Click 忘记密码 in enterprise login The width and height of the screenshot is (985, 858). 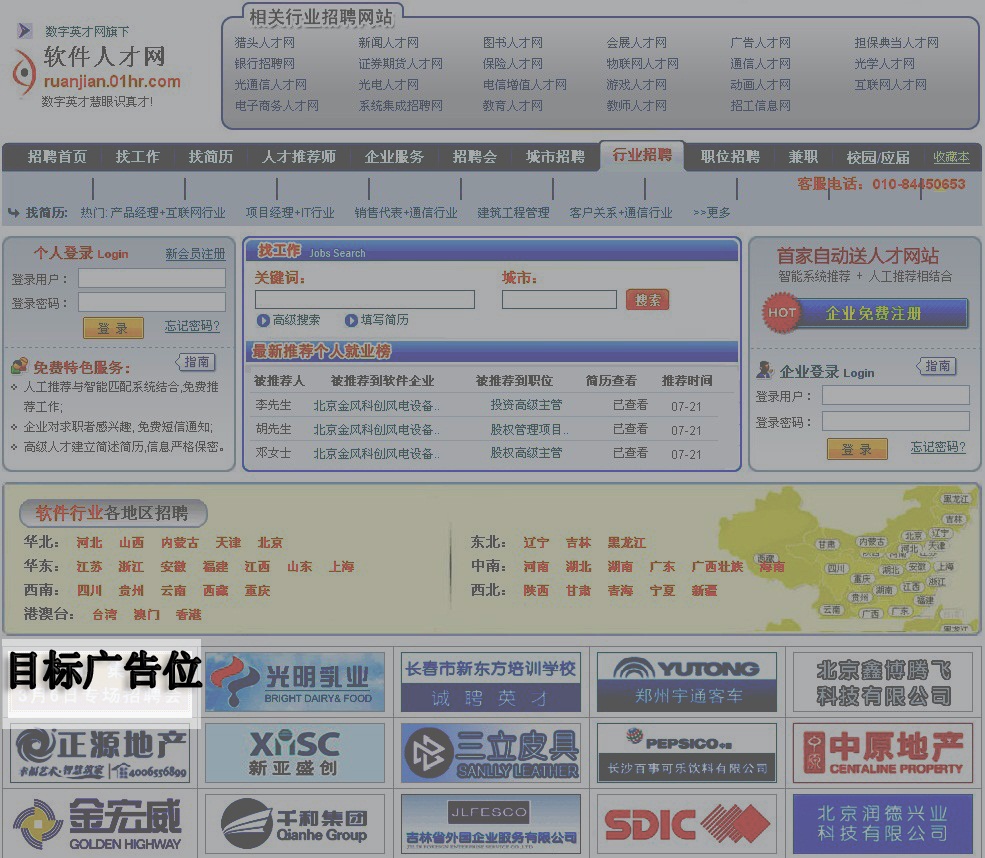[939, 447]
